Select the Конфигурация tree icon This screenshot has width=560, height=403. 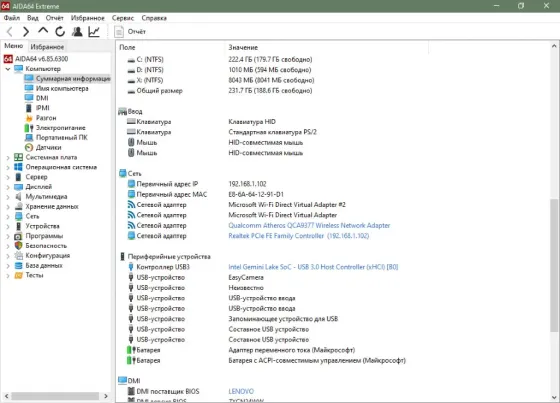click(x=19, y=255)
